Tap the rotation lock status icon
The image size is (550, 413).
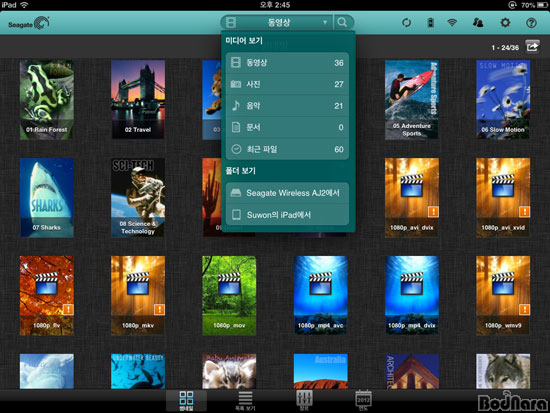(513, 5)
